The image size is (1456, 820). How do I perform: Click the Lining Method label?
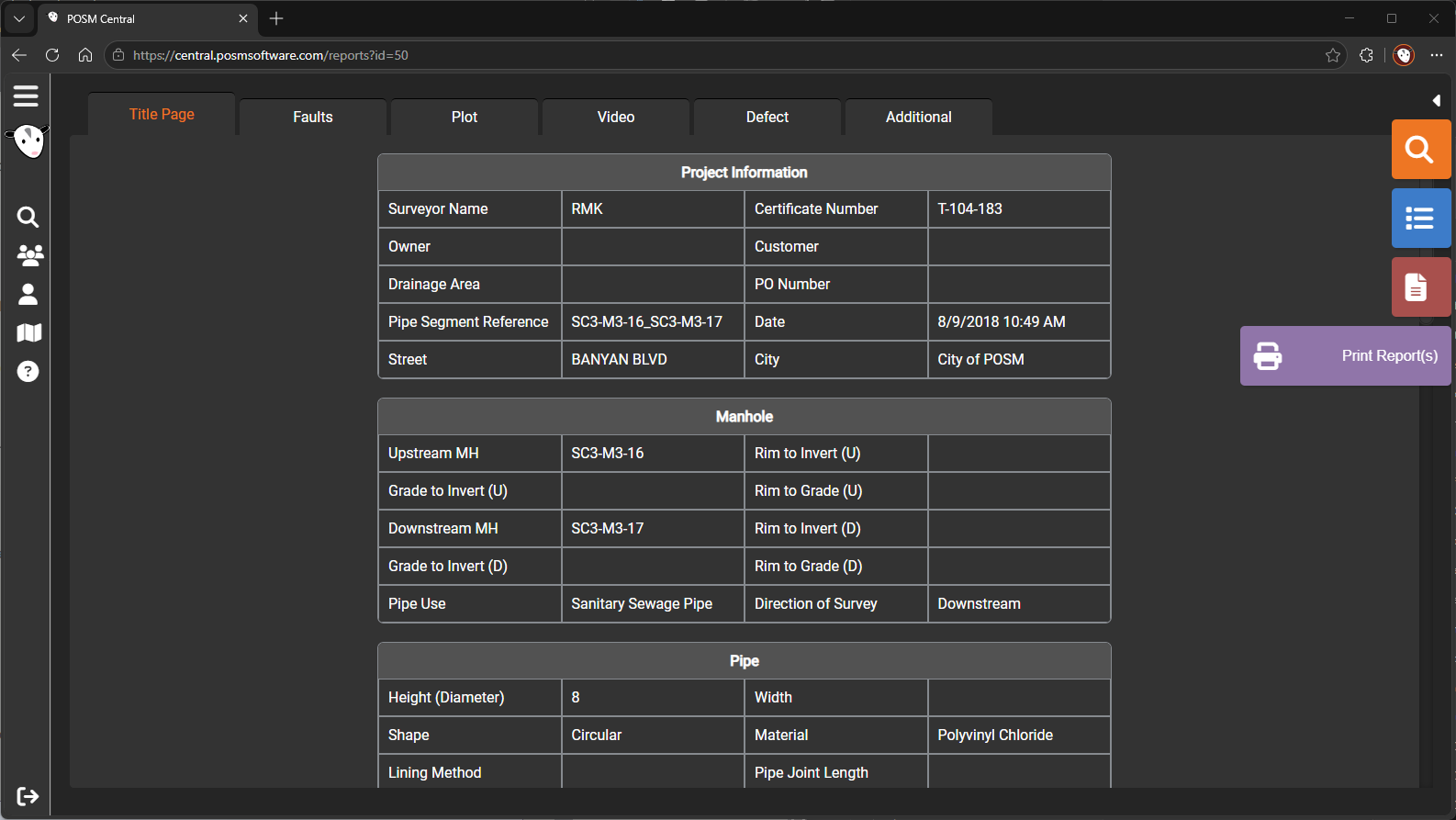(435, 772)
